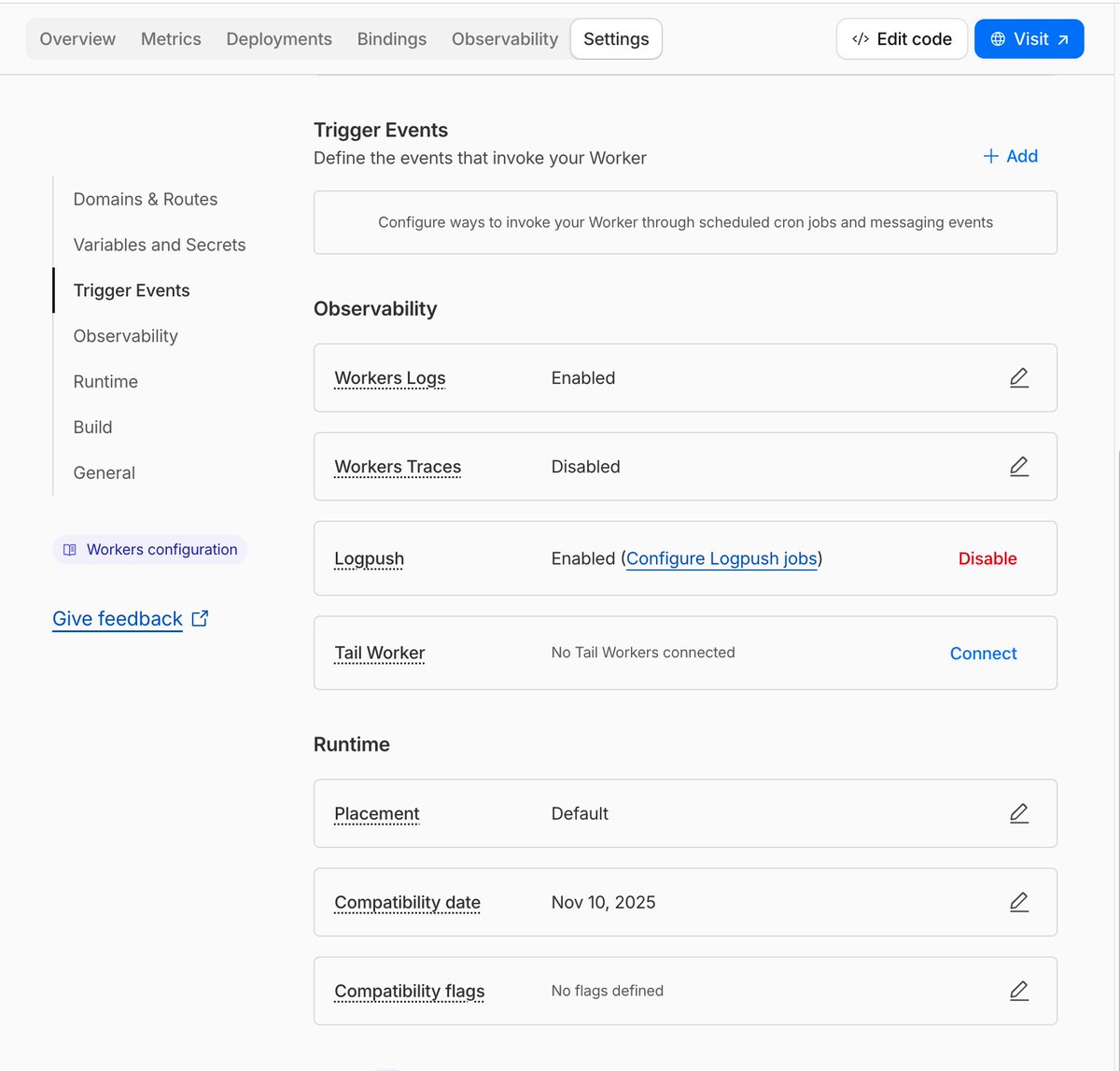Click the Workers Traces 'Disabled' status

586,467
